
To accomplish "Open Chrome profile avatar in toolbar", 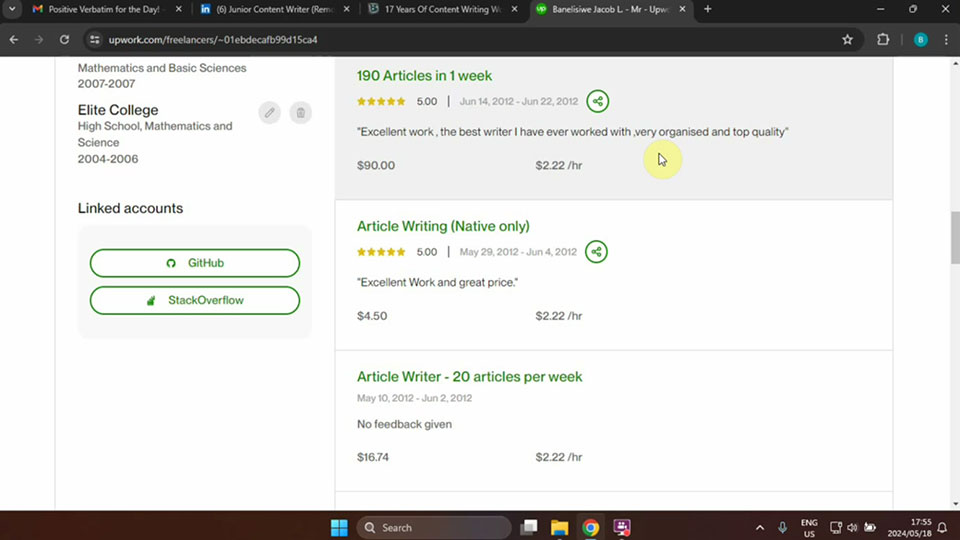I will (920, 40).
